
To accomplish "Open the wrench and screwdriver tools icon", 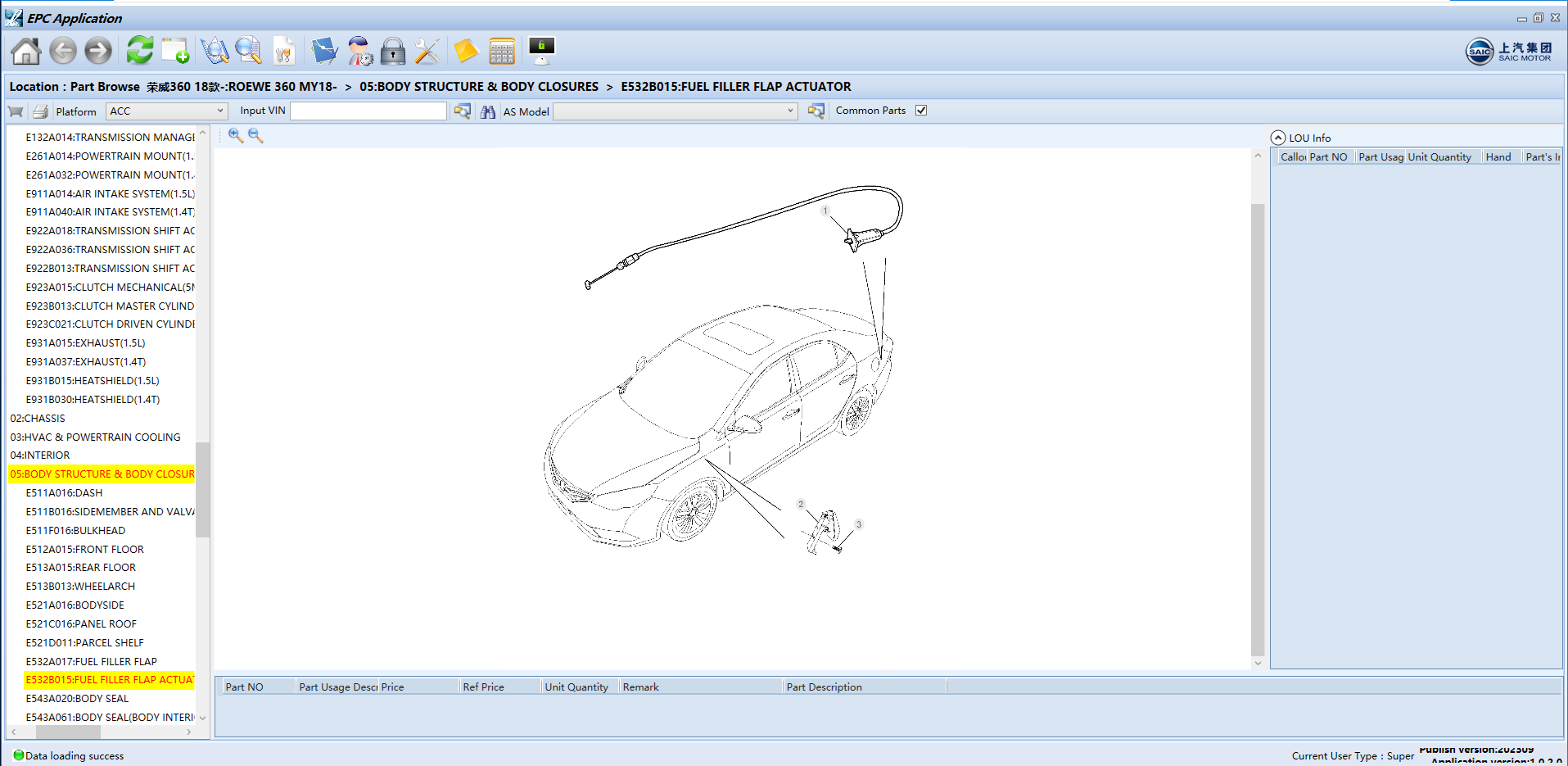I will 427,51.
